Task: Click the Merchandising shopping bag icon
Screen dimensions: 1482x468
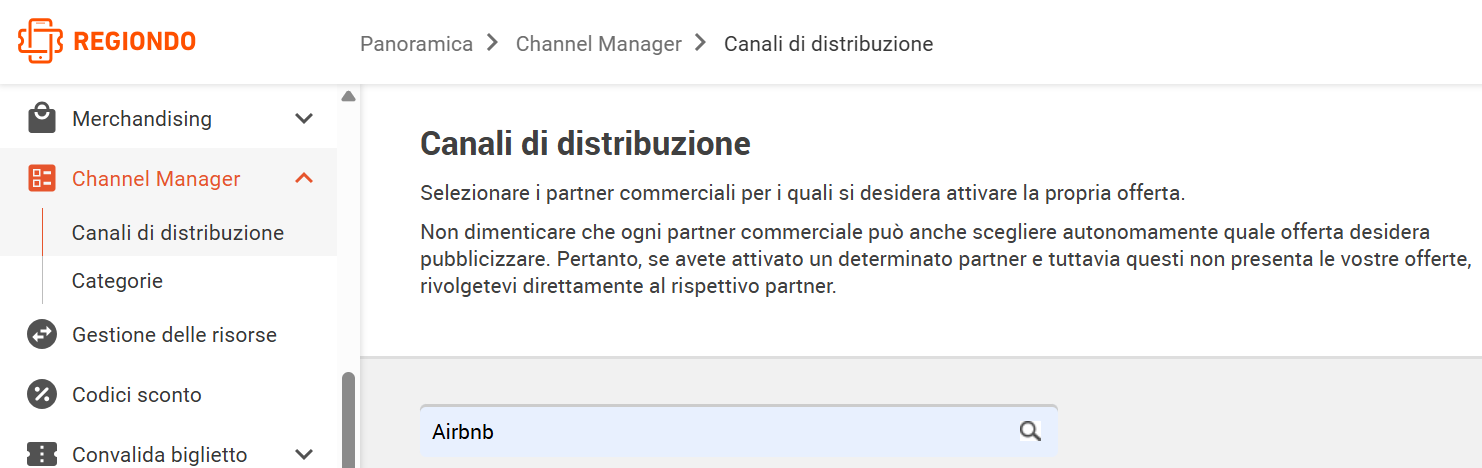Action: pos(42,118)
